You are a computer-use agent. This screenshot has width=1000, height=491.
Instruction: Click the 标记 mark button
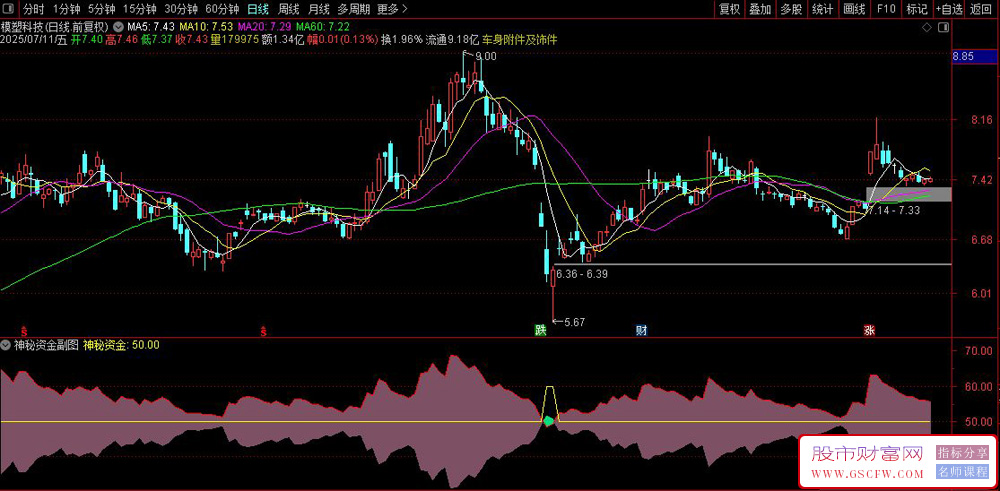click(916, 9)
